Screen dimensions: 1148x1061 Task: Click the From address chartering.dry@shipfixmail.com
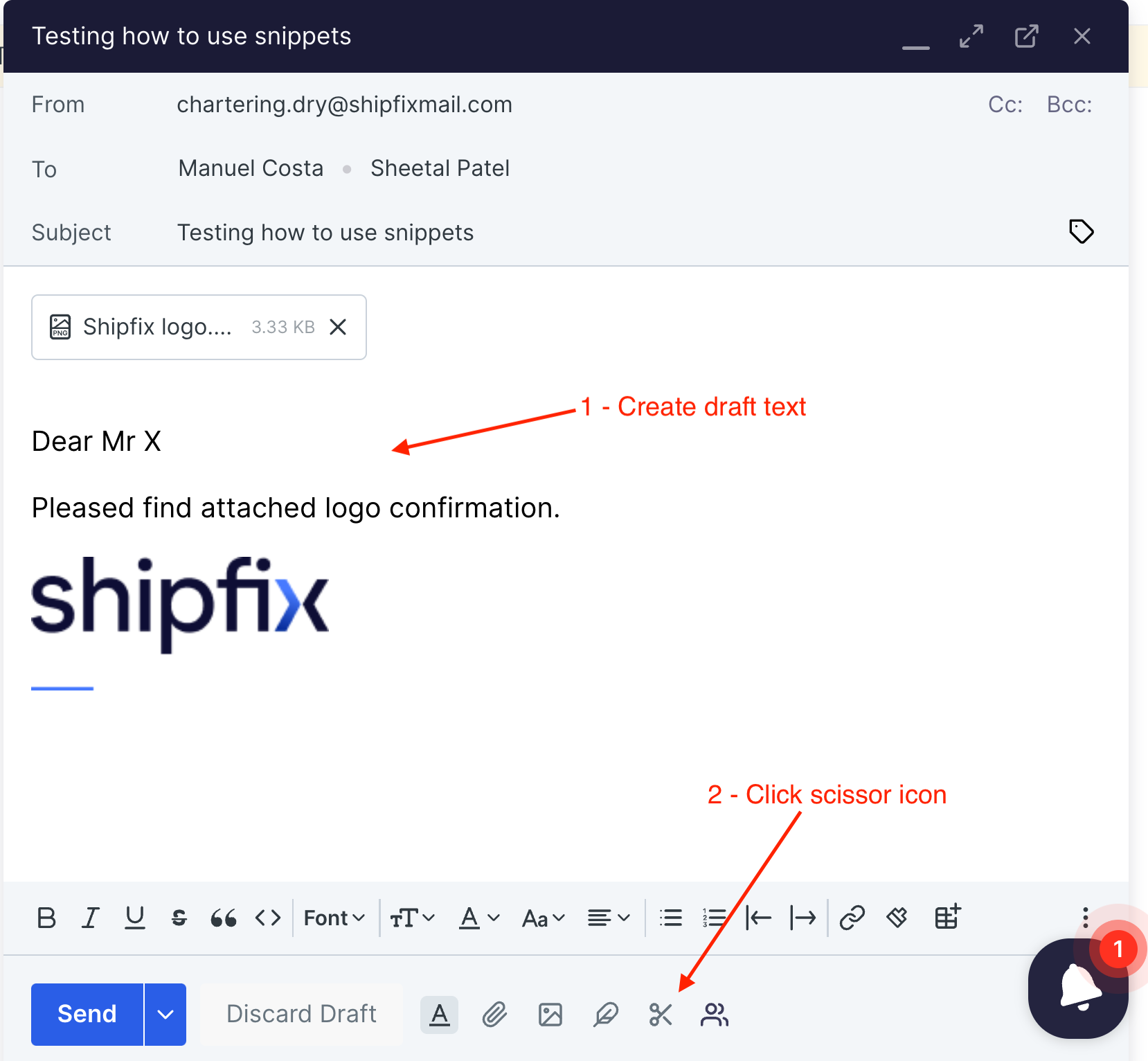[x=344, y=105]
